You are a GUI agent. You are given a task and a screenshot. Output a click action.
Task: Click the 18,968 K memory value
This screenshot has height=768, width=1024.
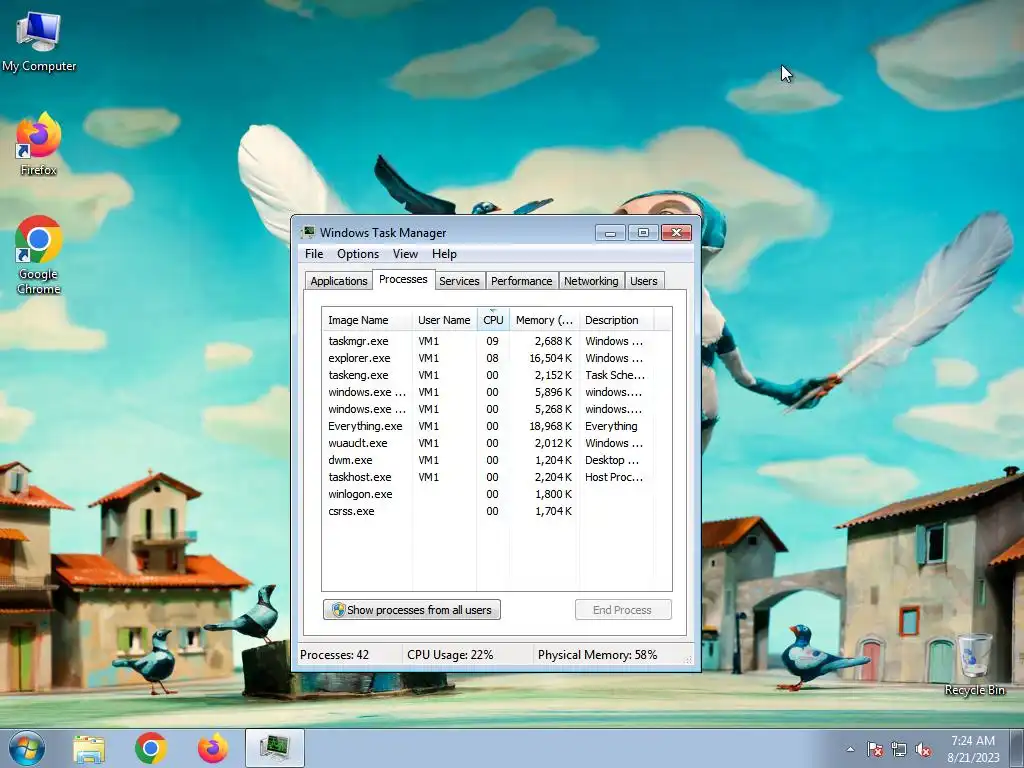pyautogui.click(x=551, y=426)
